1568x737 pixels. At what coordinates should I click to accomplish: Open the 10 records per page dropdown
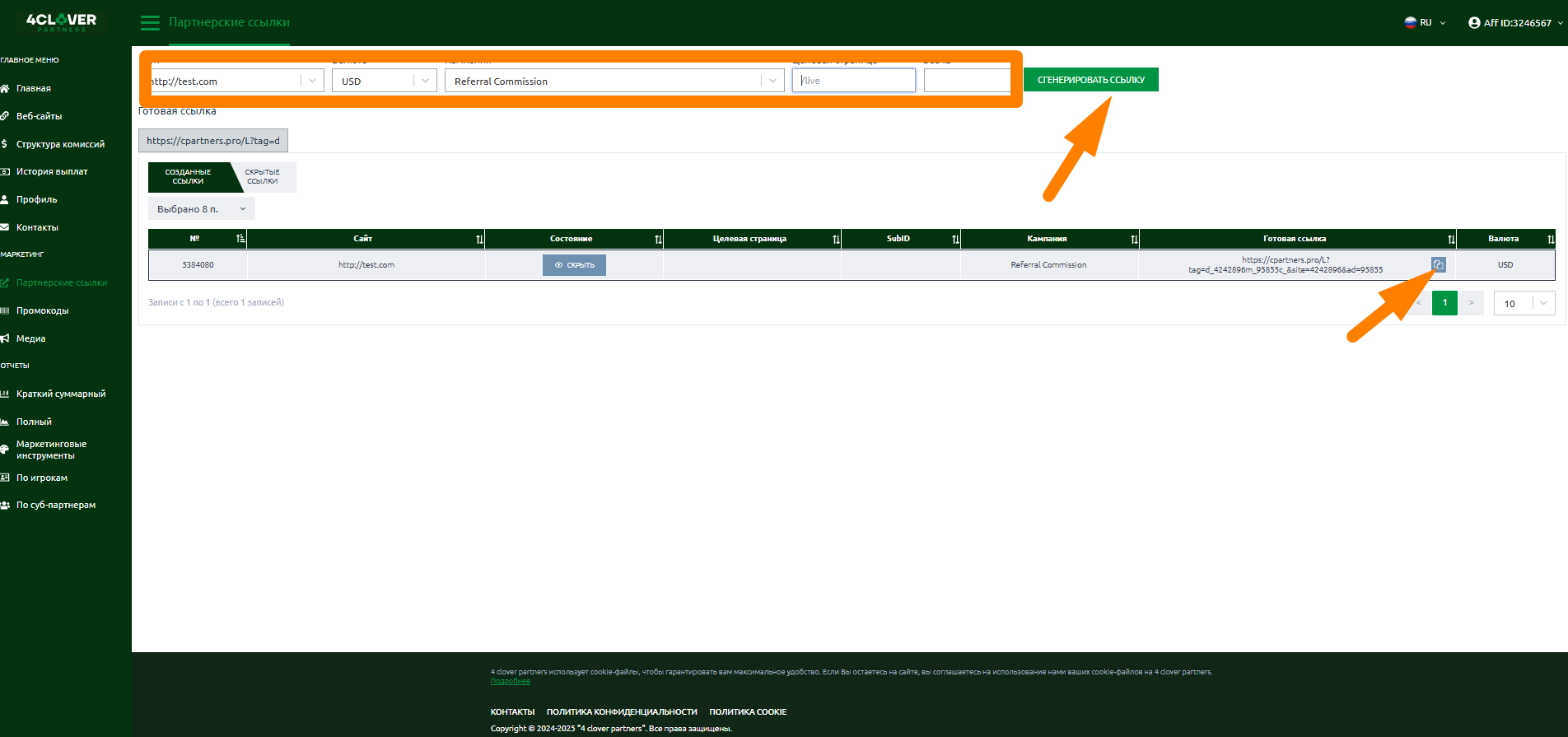1524,303
